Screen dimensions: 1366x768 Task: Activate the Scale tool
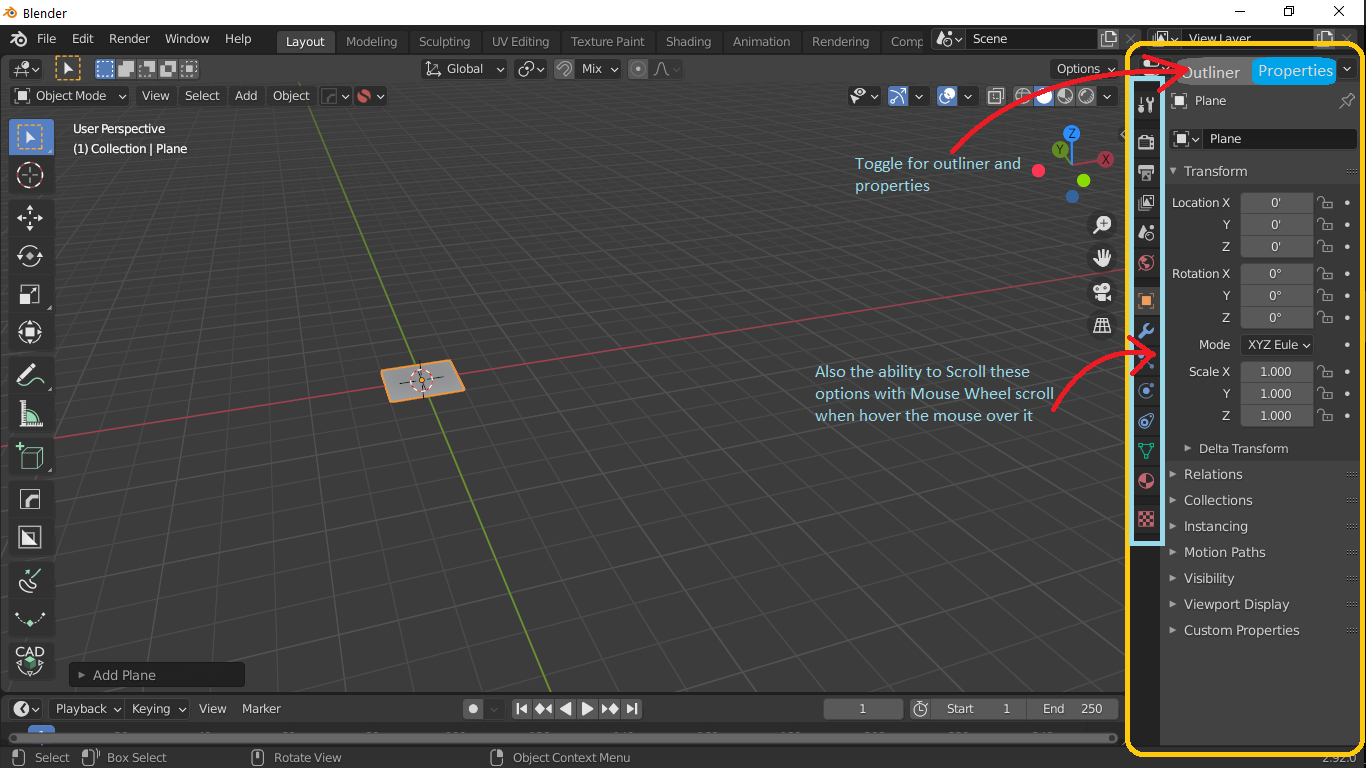(31, 294)
